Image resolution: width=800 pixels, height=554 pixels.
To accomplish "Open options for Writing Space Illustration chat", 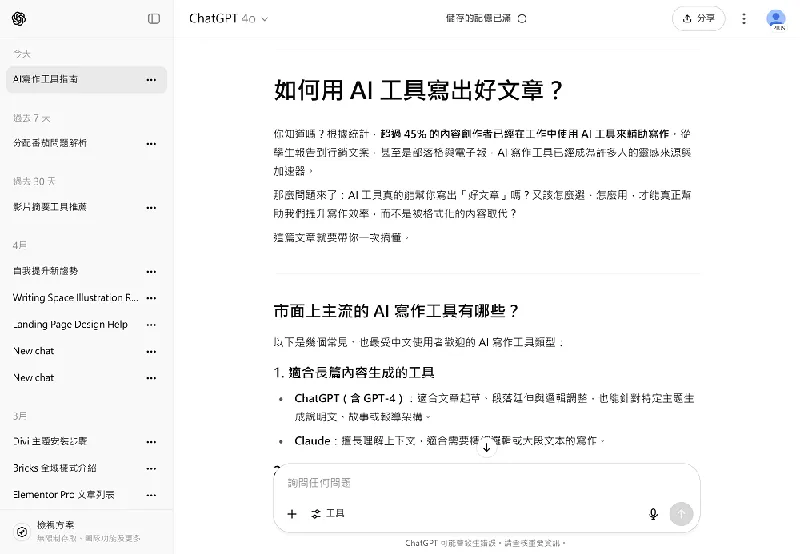I will [x=151, y=298].
